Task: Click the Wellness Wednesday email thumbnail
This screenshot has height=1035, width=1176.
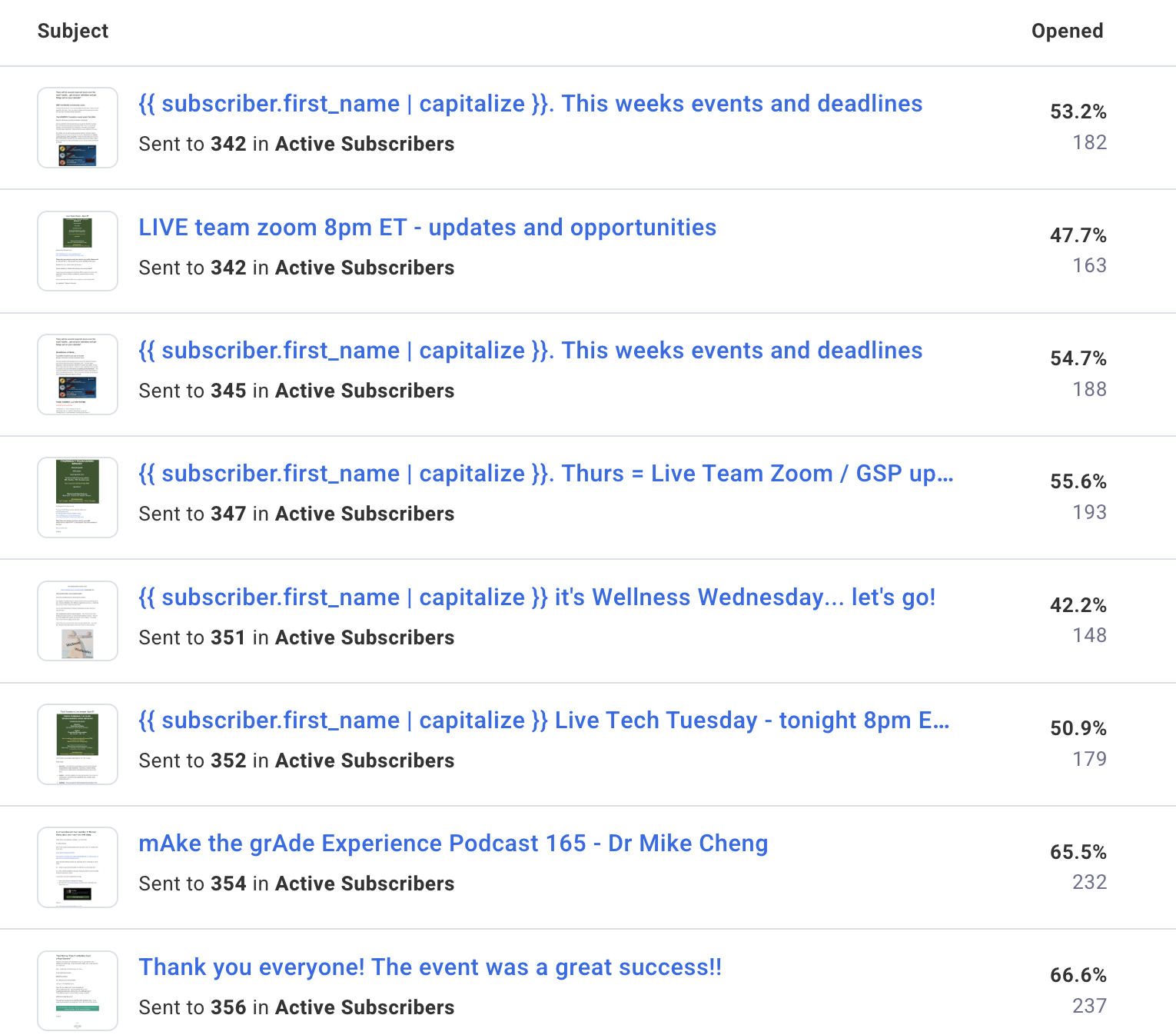Action: tap(77, 621)
